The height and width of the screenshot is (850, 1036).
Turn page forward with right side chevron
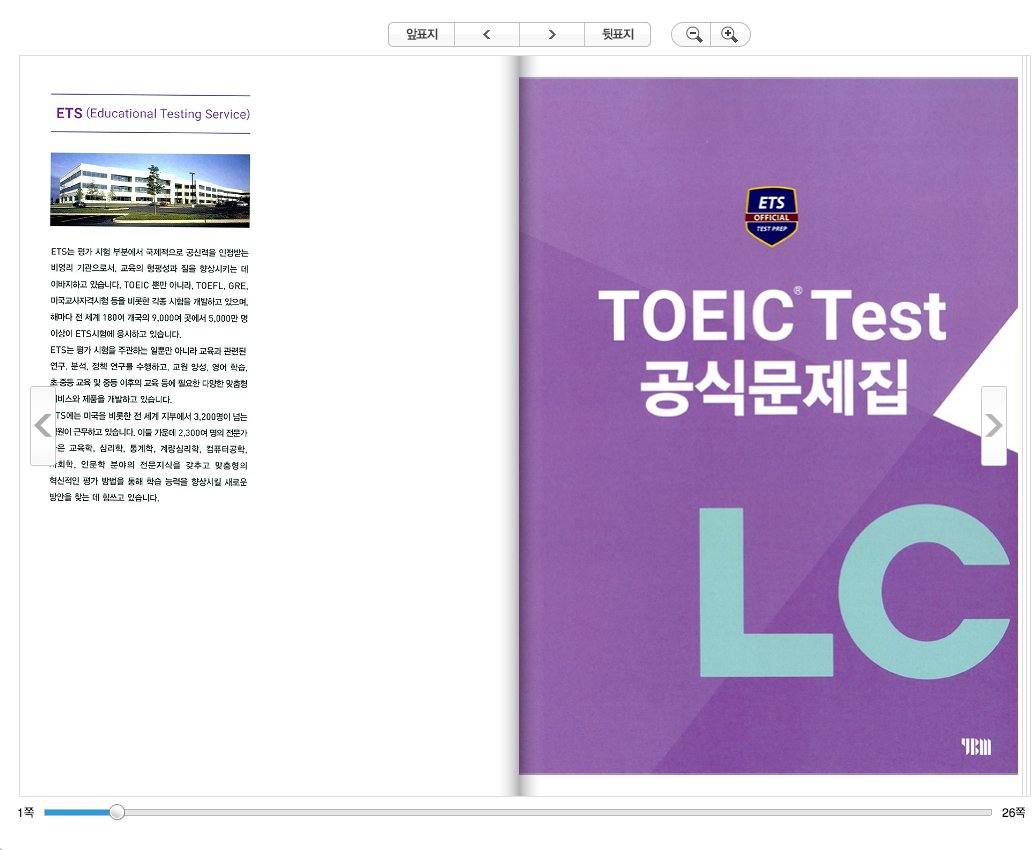coord(994,426)
